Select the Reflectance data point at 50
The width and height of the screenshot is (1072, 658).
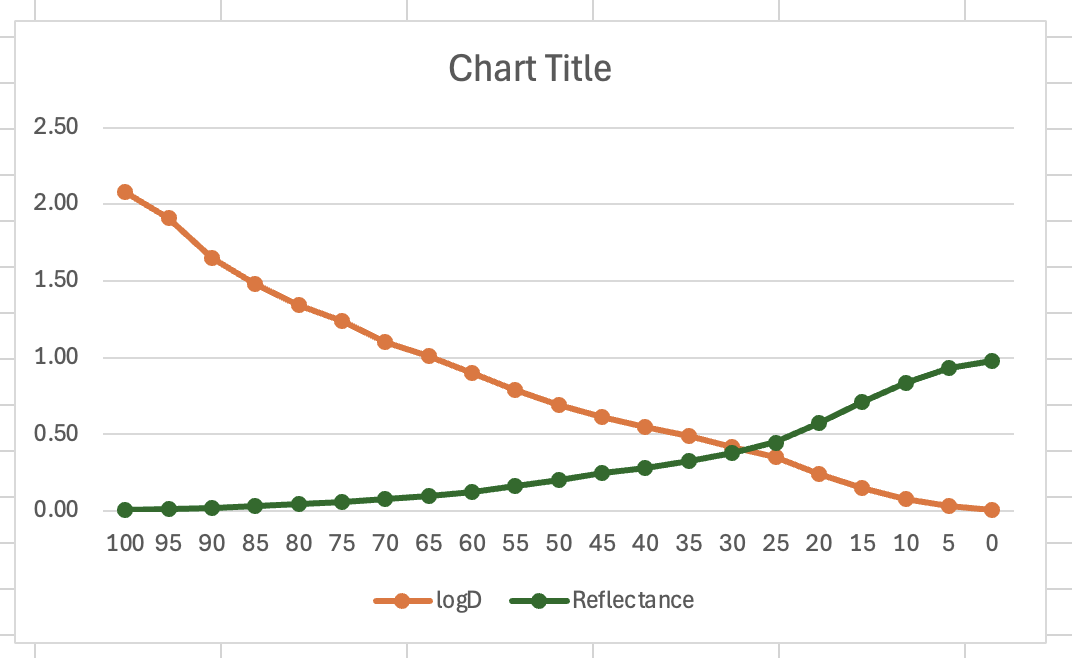point(559,480)
